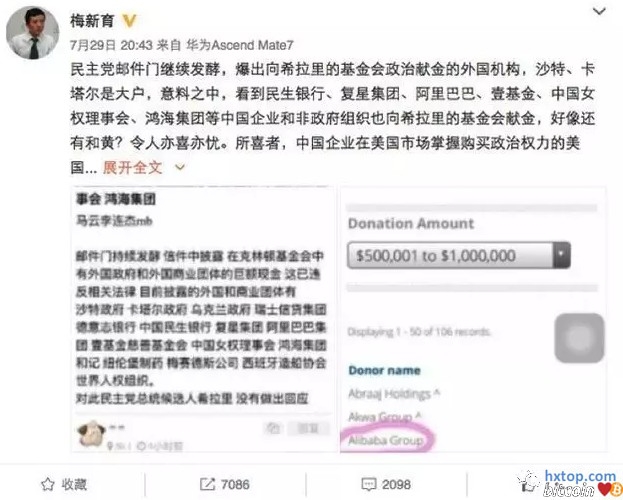623x500 pixels.
Task: Click the Donor name column header
Action: (x=384, y=370)
